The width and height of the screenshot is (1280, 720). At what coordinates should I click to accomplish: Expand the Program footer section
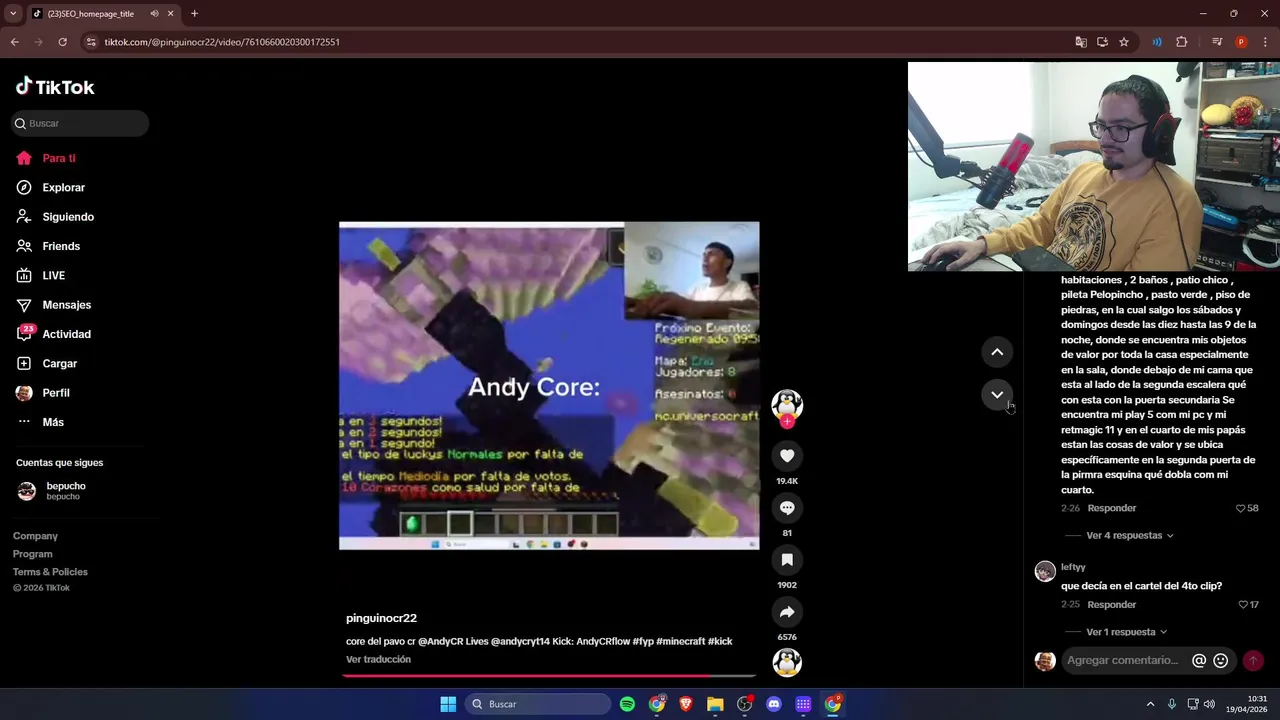tap(33, 554)
